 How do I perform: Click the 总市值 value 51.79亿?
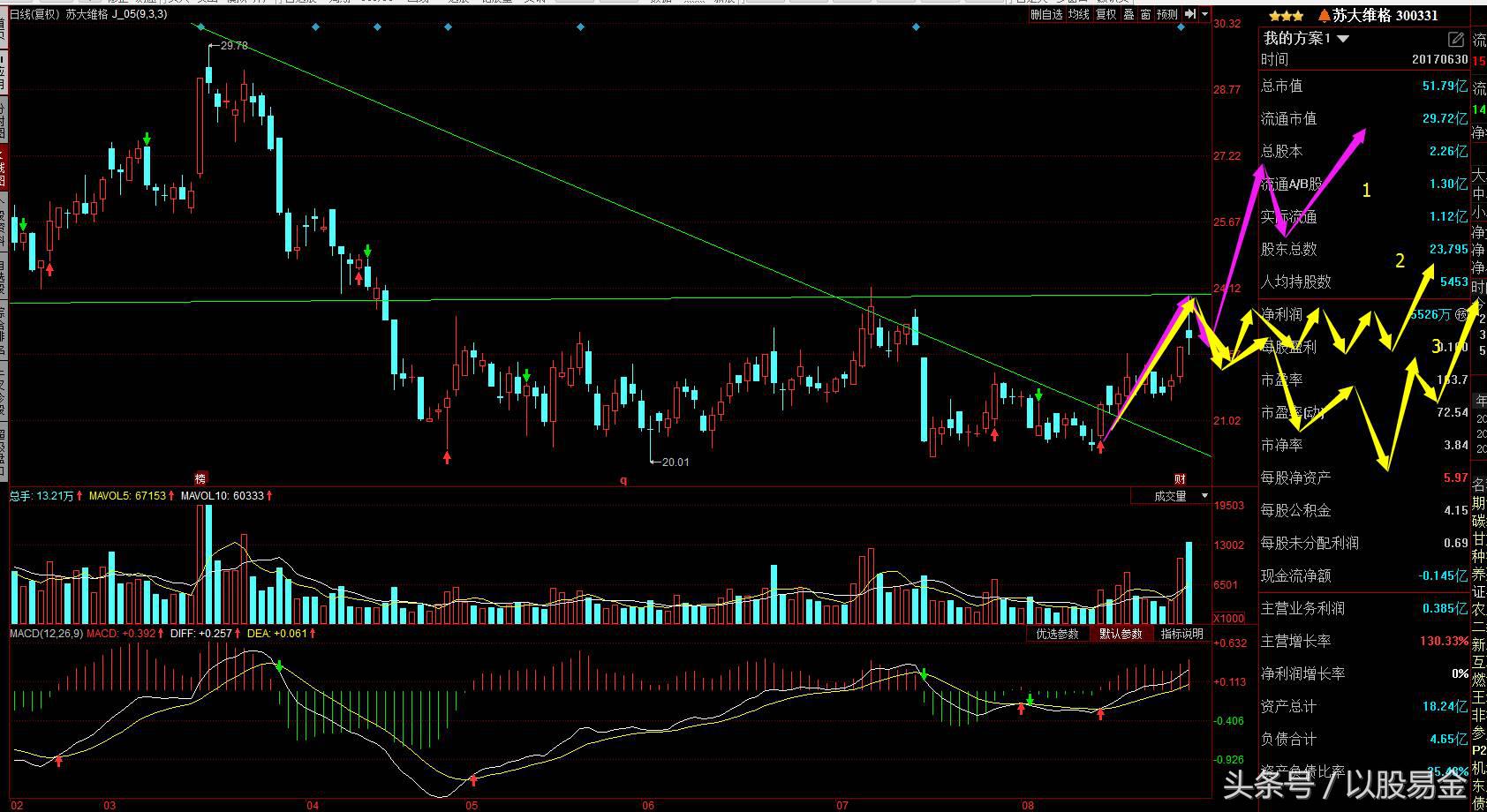(1445, 86)
